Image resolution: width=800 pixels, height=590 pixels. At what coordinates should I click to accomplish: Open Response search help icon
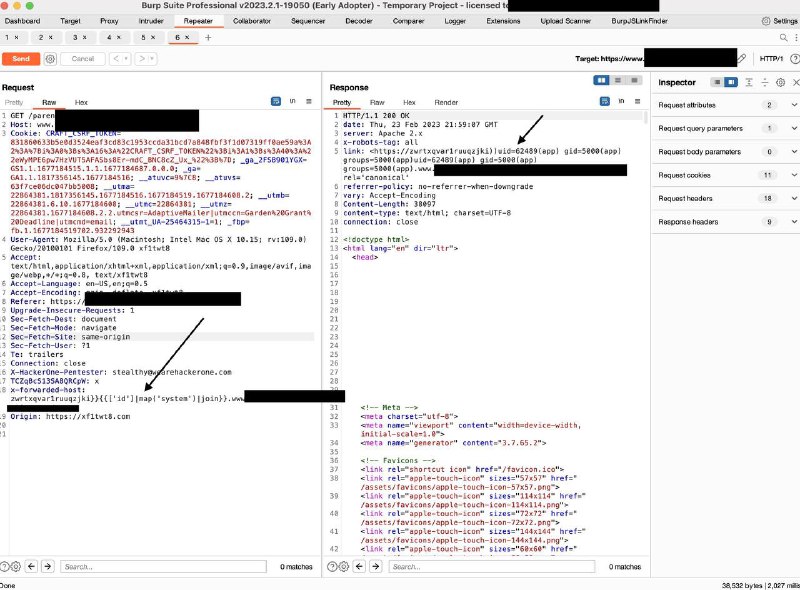pyautogui.click(x=332, y=567)
